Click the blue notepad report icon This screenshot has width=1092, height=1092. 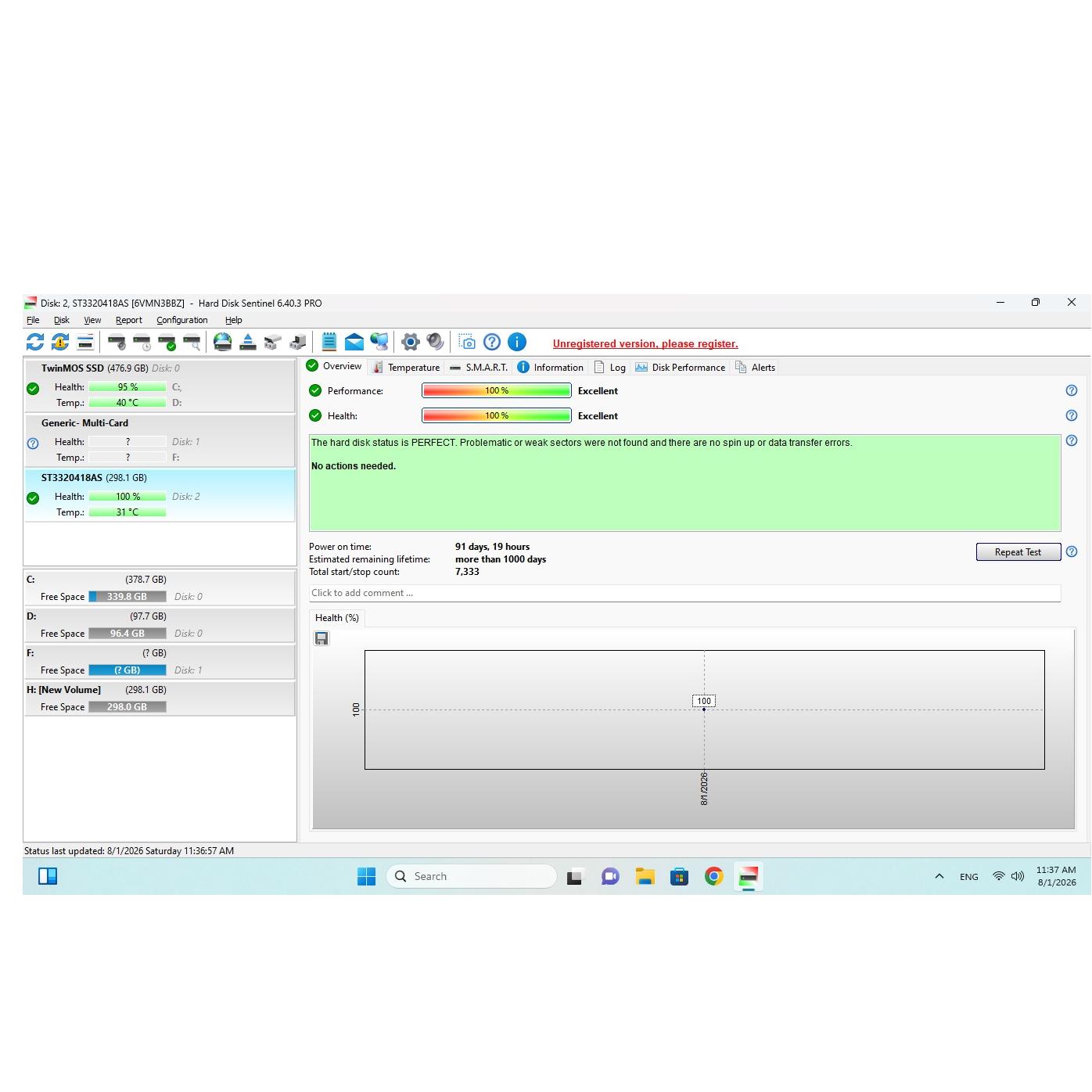pyautogui.click(x=329, y=342)
